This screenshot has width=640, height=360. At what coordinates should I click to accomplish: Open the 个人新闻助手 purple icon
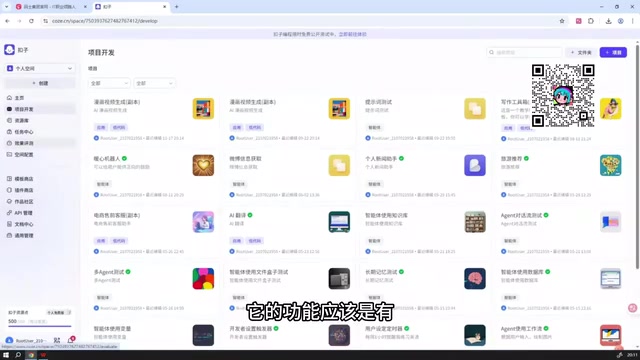[475, 165]
